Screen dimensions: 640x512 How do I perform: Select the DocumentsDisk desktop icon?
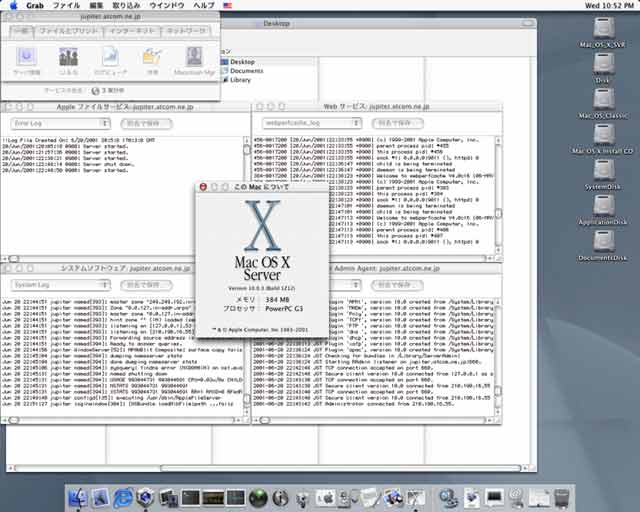(603, 241)
